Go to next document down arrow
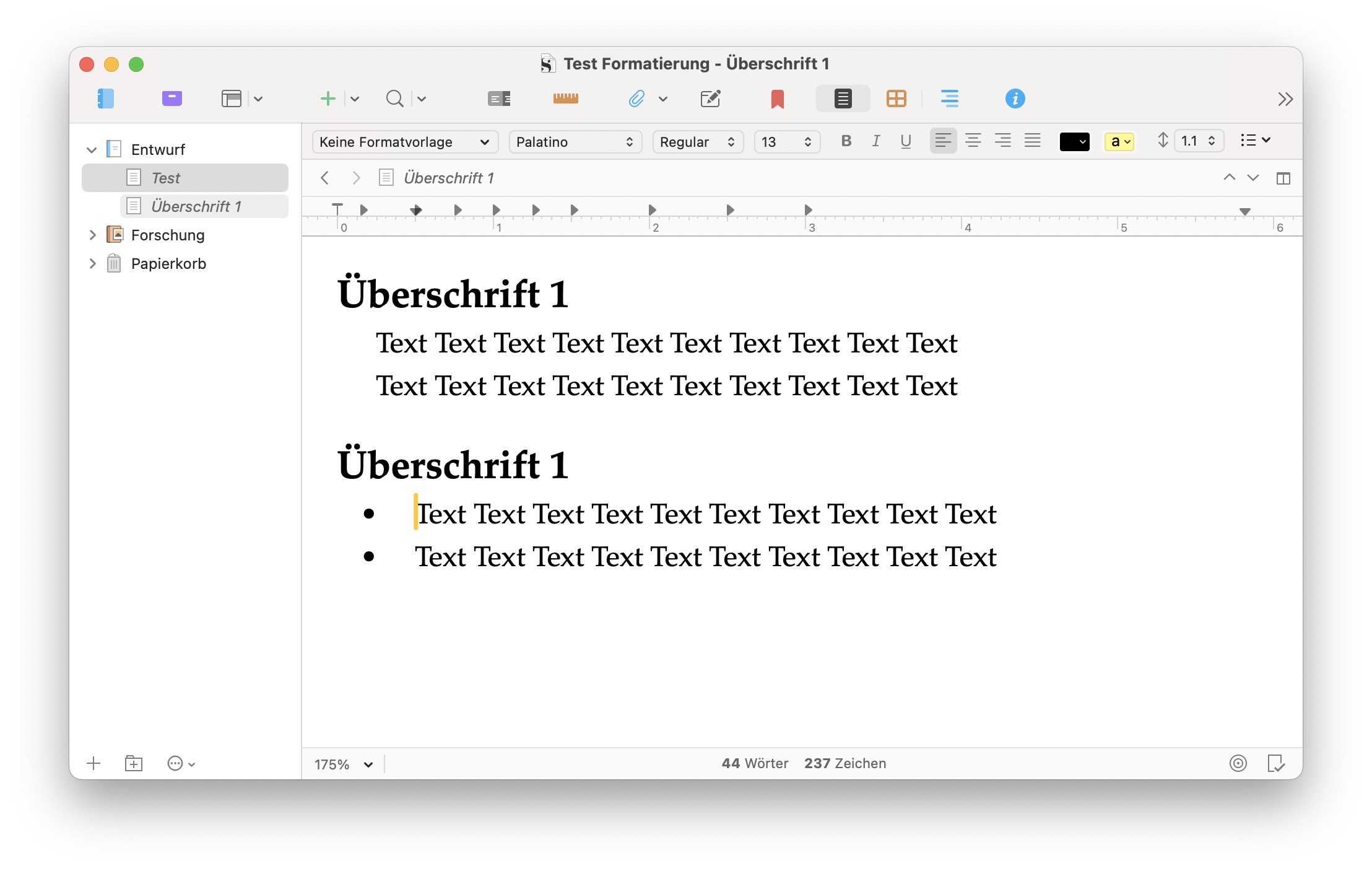The image size is (1372, 871). (1253, 178)
